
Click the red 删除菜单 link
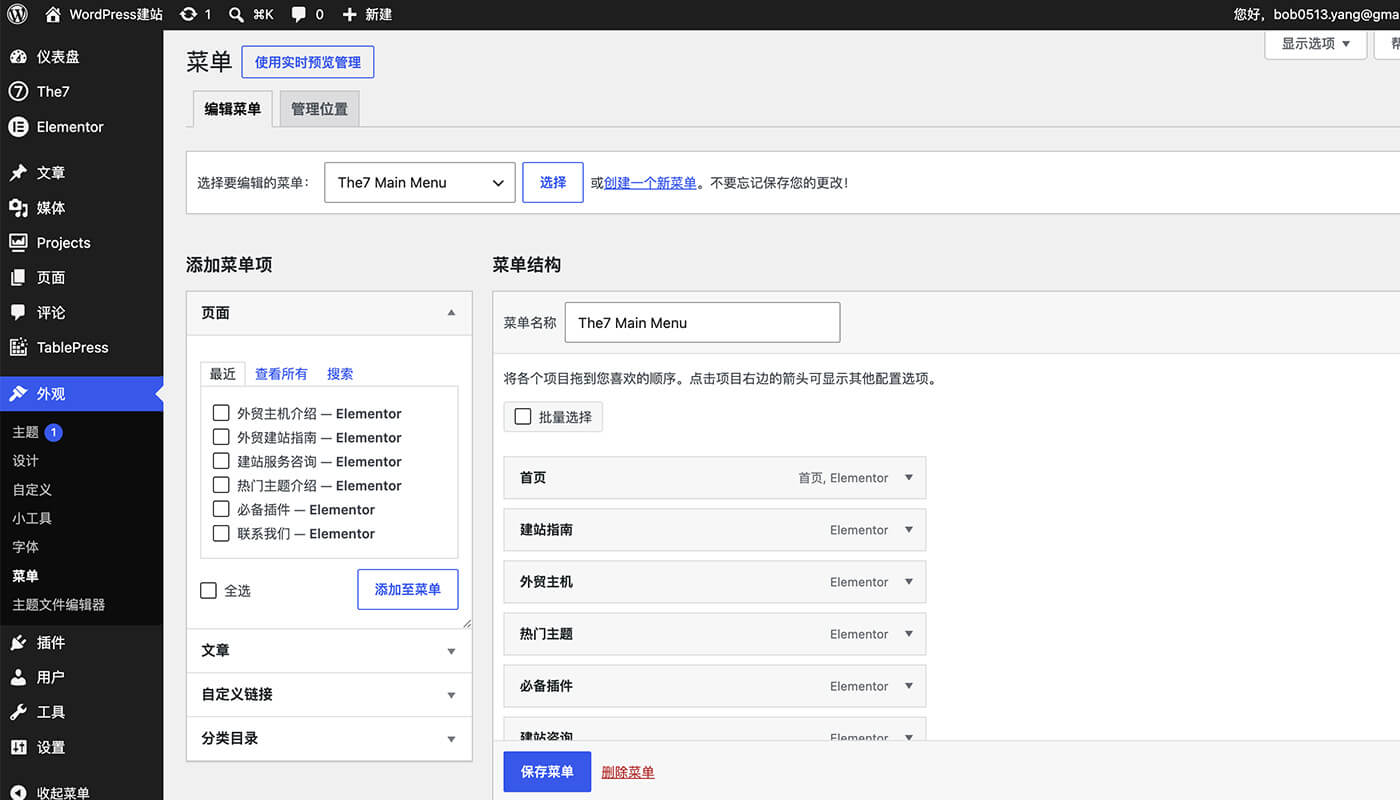[x=628, y=772]
